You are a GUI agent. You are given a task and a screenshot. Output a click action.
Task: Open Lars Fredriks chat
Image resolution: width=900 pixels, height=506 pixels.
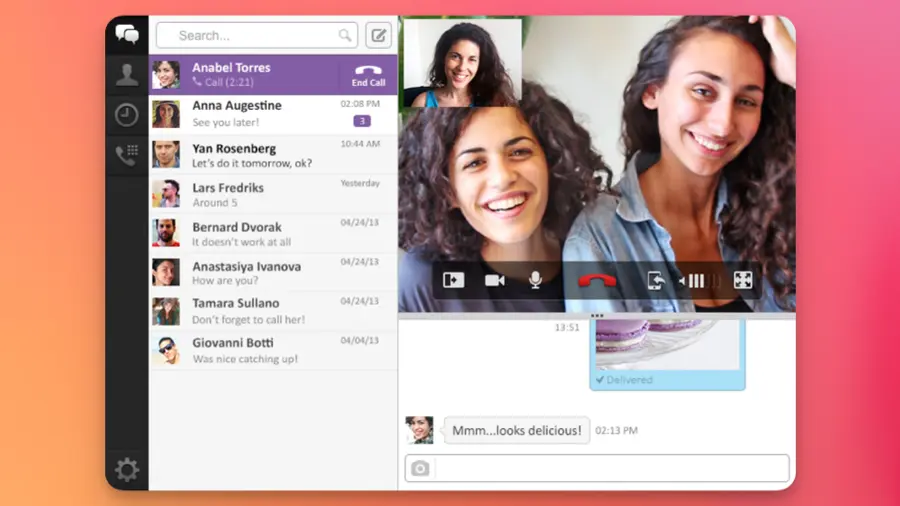tap(273, 194)
